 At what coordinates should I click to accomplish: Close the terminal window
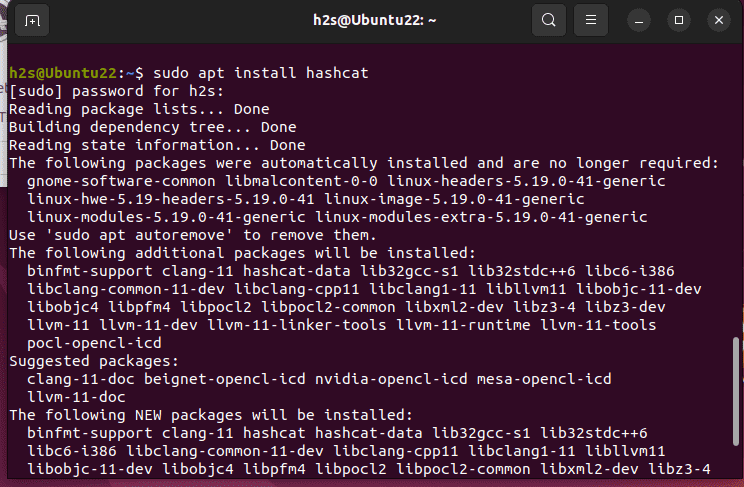point(719,20)
